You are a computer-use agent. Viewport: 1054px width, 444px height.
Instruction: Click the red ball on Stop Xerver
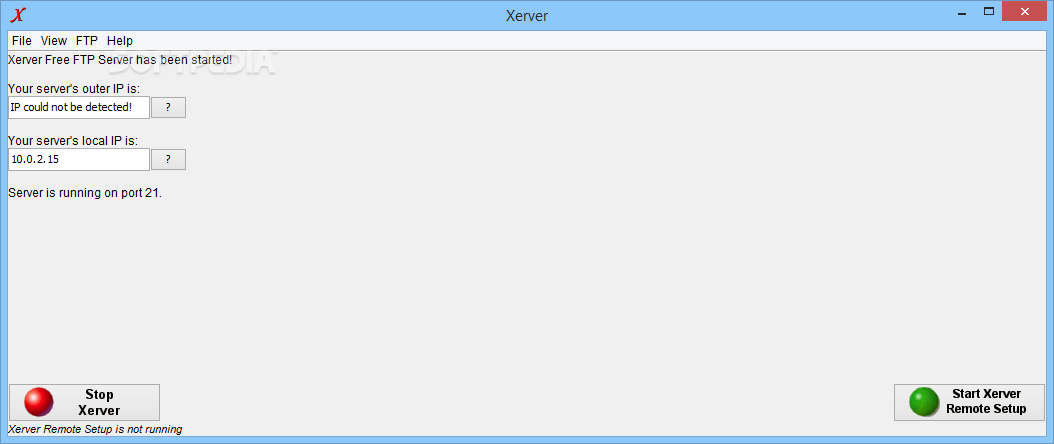click(38, 402)
